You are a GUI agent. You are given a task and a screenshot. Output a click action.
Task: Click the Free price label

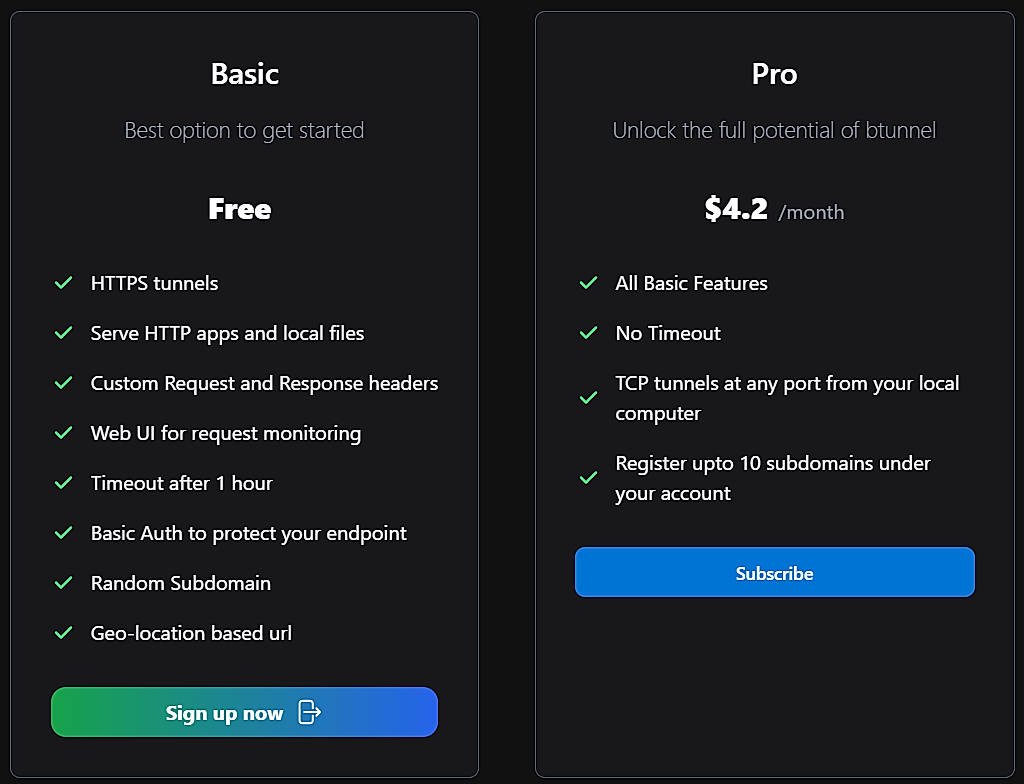(x=240, y=209)
